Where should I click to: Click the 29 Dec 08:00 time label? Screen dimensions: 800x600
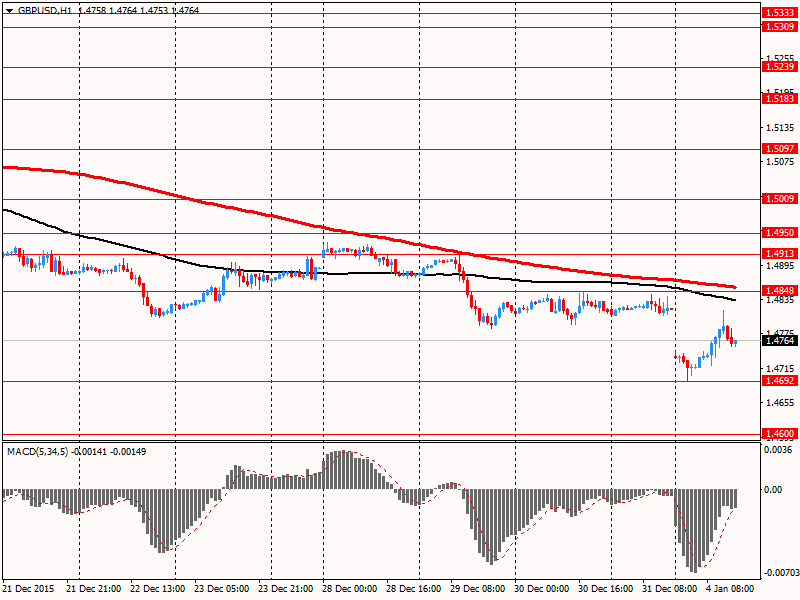tap(478, 588)
